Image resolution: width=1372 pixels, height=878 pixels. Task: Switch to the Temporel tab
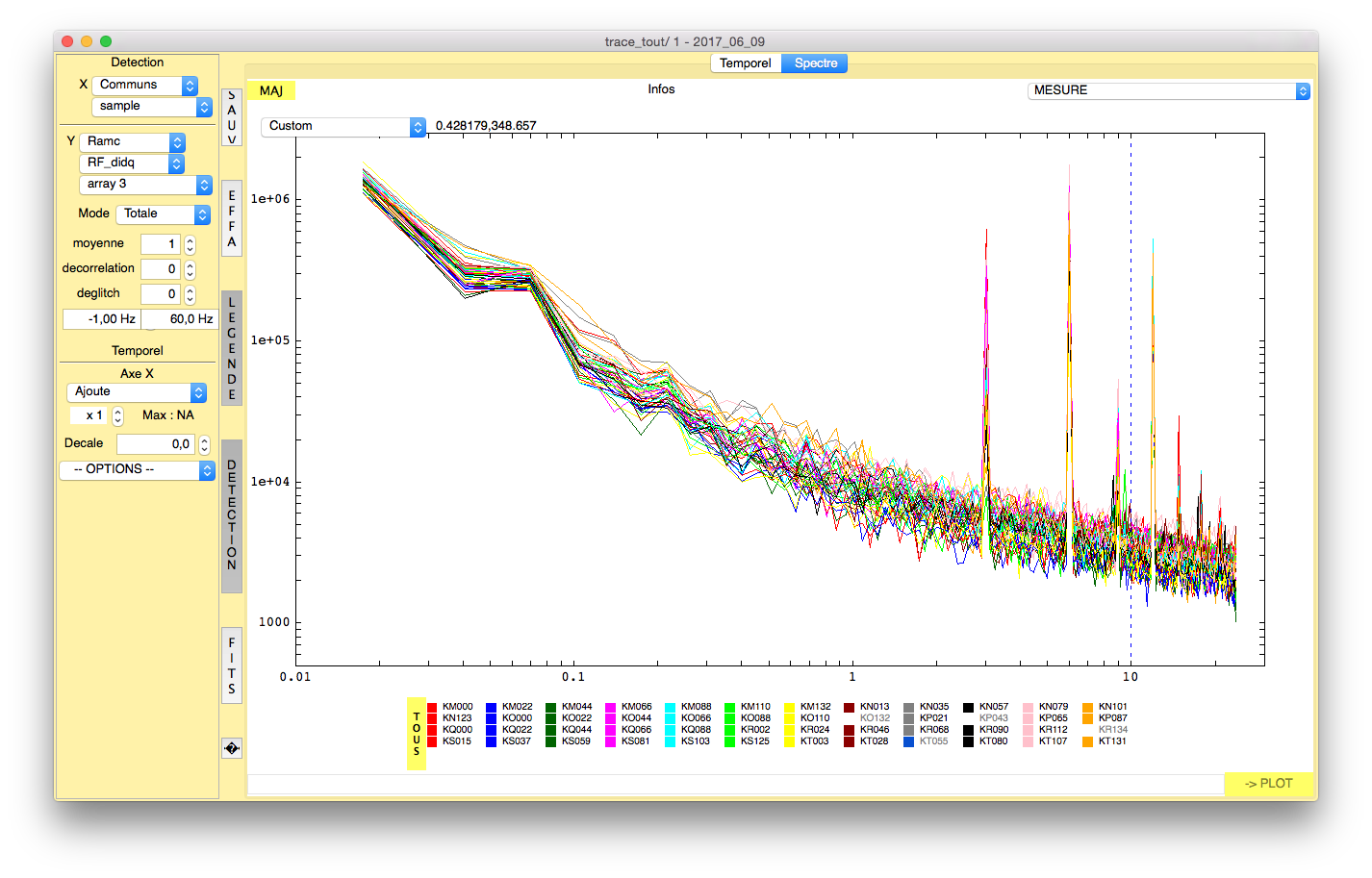pyautogui.click(x=746, y=63)
